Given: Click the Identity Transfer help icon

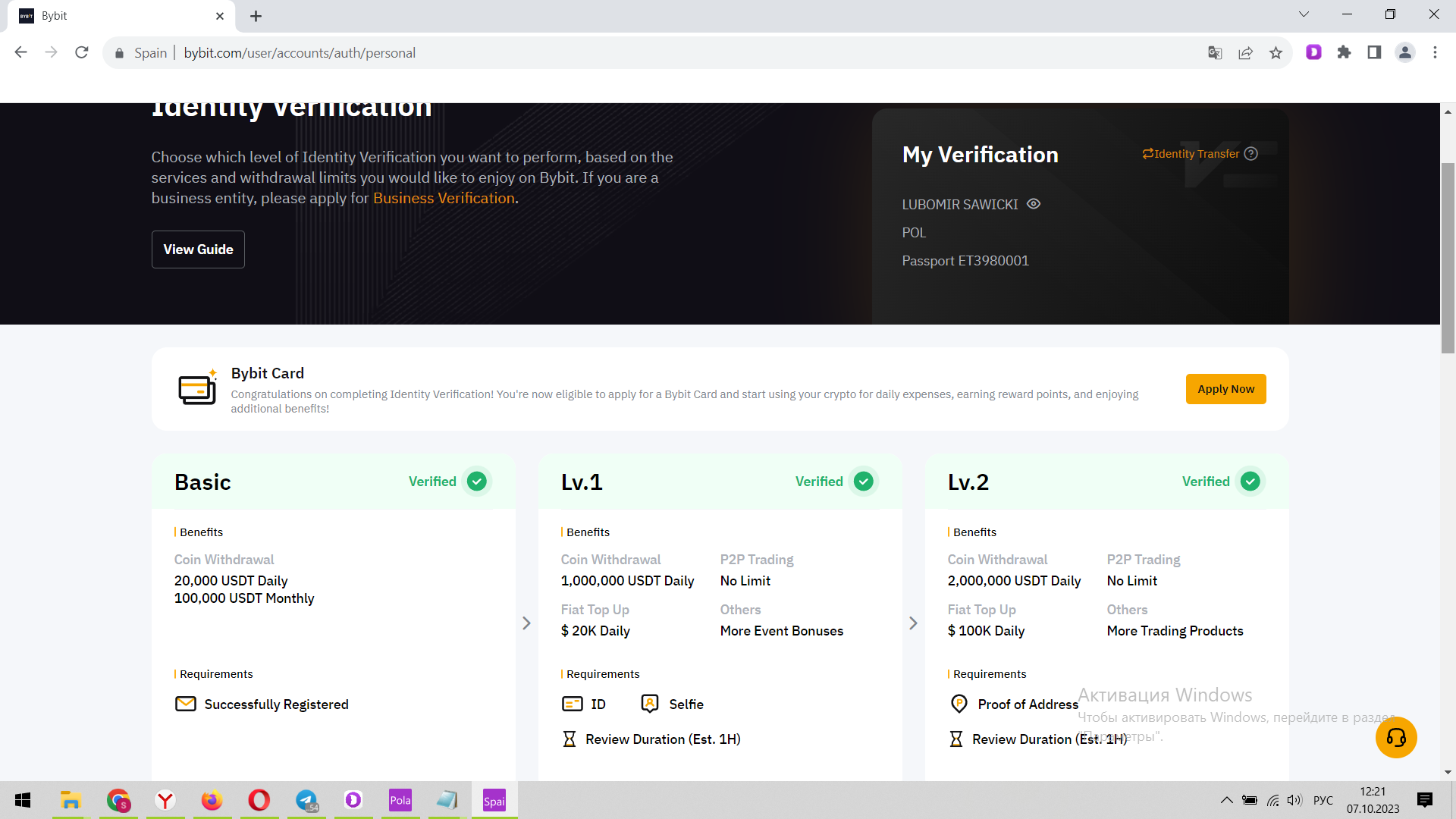Looking at the screenshot, I should (x=1251, y=154).
